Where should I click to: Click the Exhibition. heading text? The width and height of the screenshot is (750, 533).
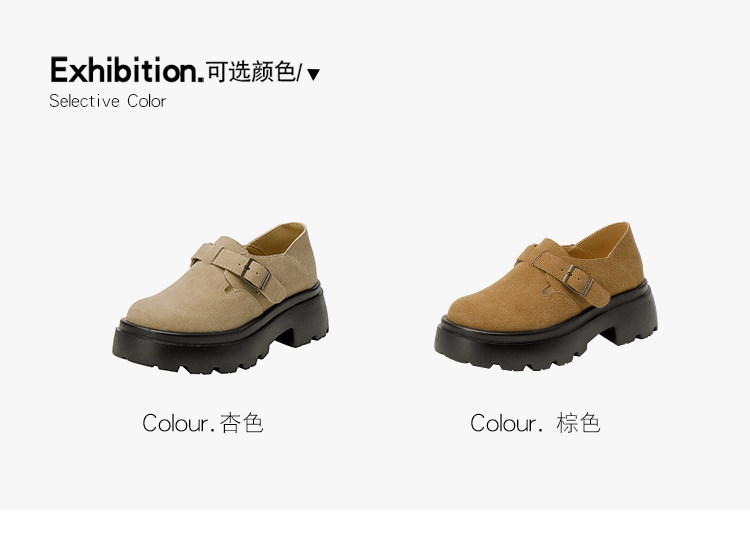pyautogui.click(x=127, y=70)
